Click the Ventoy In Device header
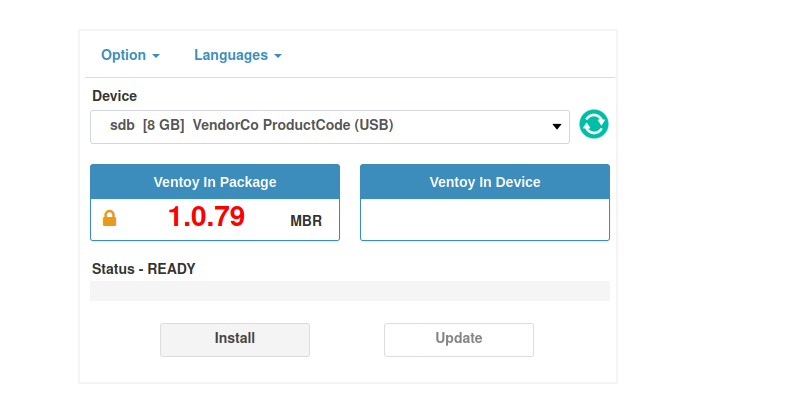803x400 pixels. tap(485, 182)
